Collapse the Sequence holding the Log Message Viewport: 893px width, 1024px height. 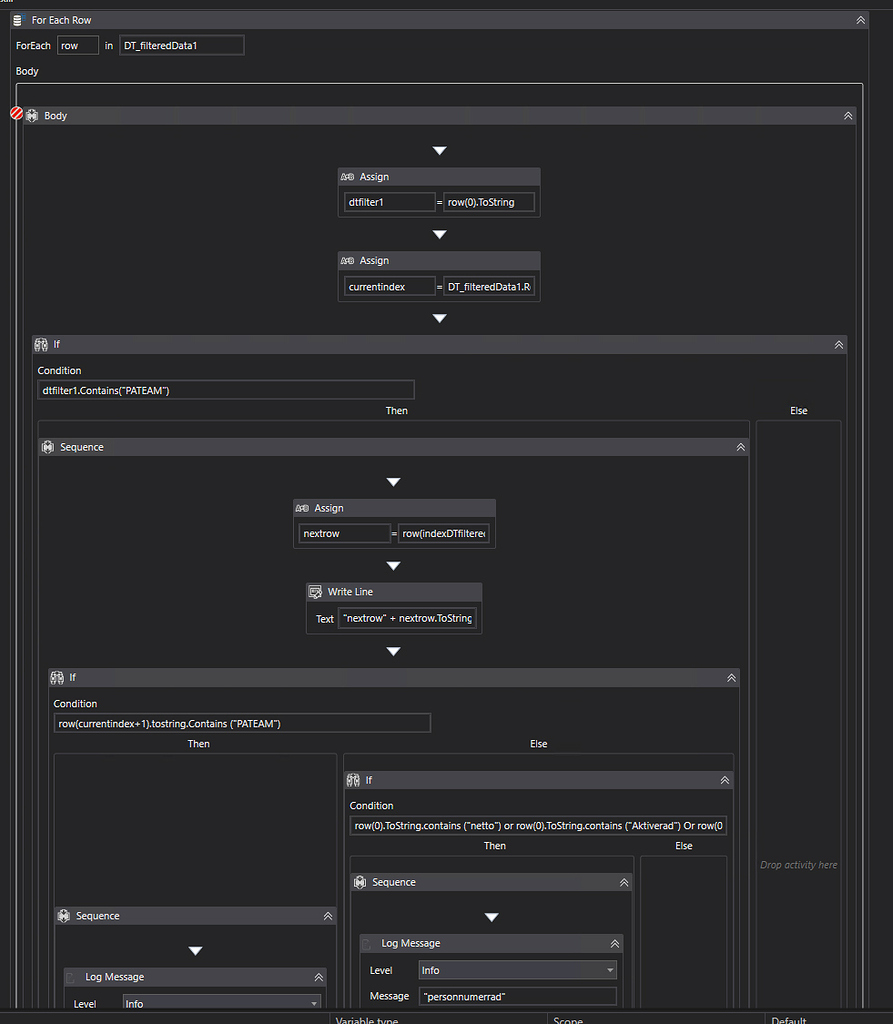624,881
